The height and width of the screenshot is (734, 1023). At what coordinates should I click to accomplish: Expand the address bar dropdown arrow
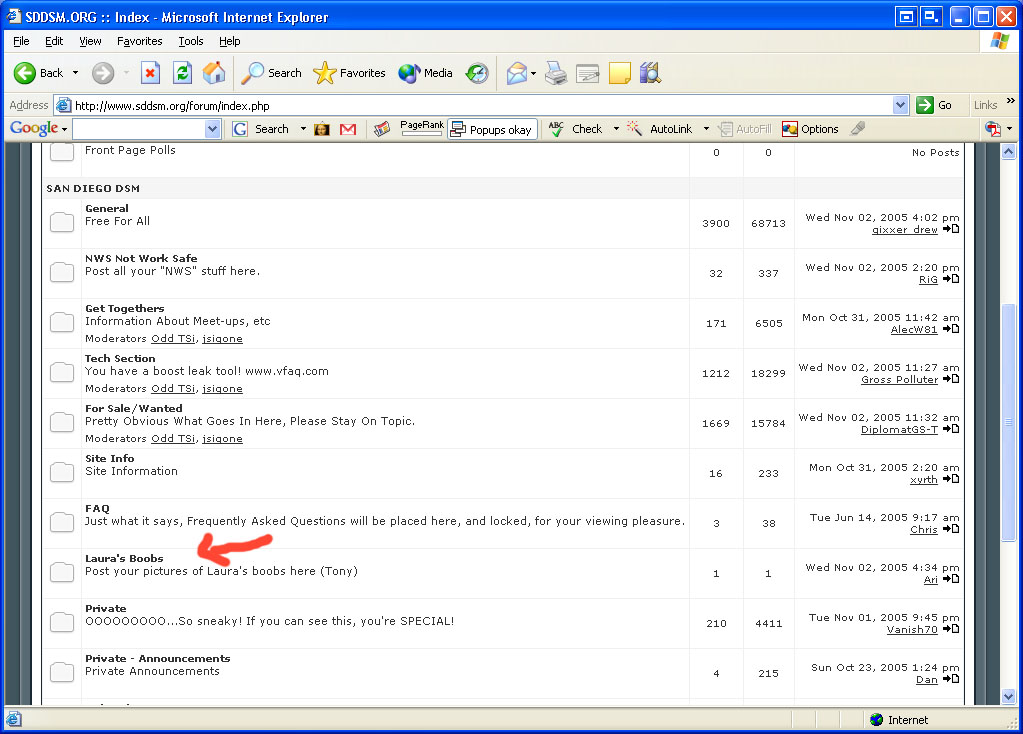[x=900, y=105]
